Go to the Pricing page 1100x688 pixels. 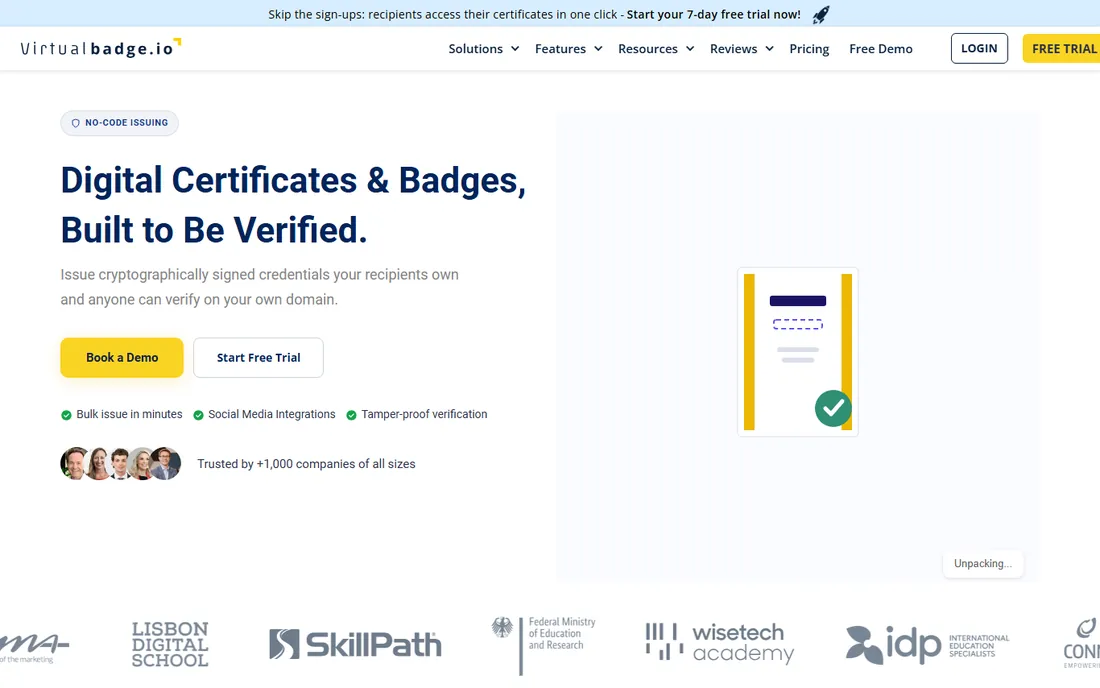[809, 49]
